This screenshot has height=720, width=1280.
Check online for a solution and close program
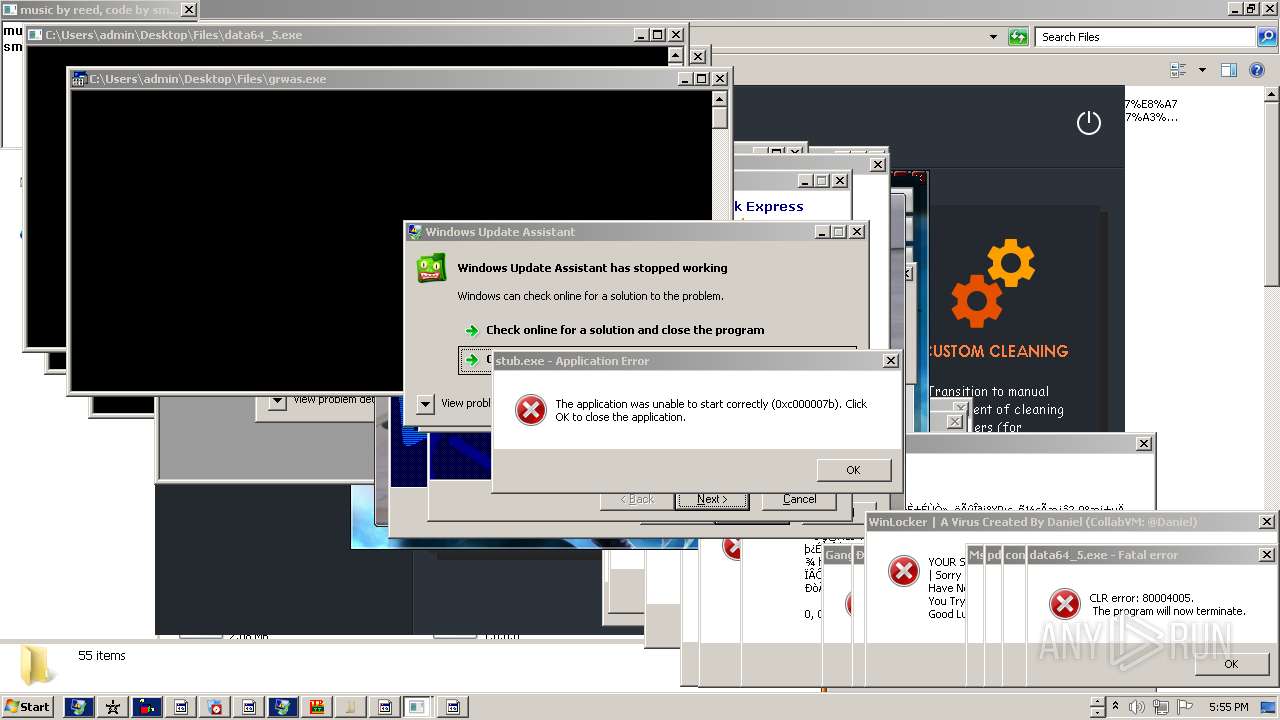[625, 330]
